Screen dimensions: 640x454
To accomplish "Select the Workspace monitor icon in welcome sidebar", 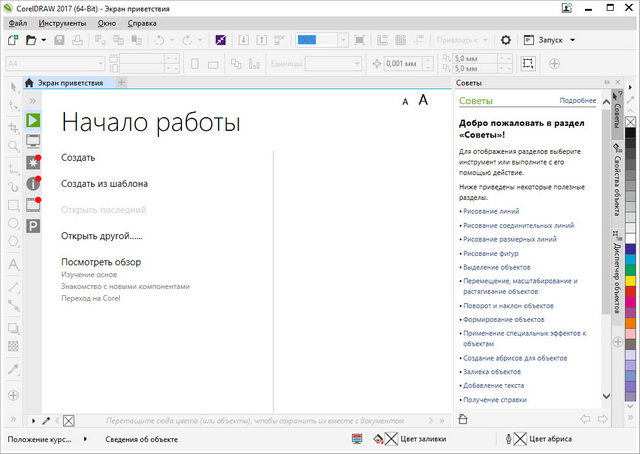I will click(x=32, y=140).
